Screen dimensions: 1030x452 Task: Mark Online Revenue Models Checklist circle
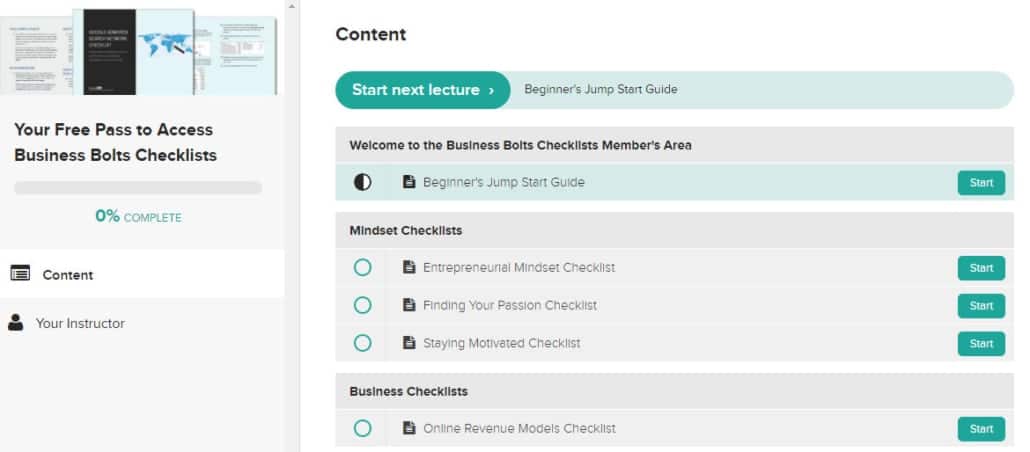tap(362, 428)
